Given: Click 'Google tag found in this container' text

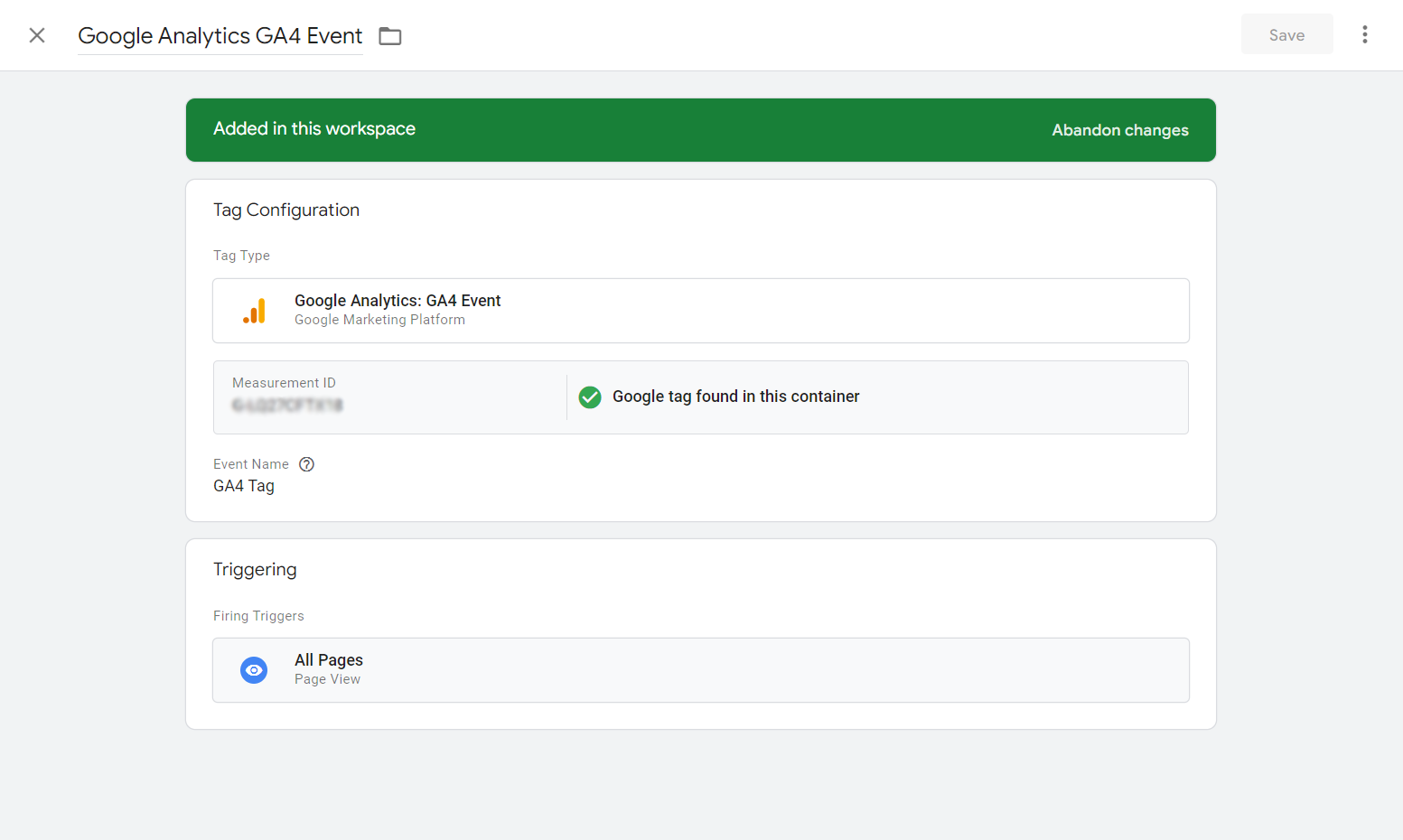Looking at the screenshot, I should pyautogui.click(x=735, y=397).
